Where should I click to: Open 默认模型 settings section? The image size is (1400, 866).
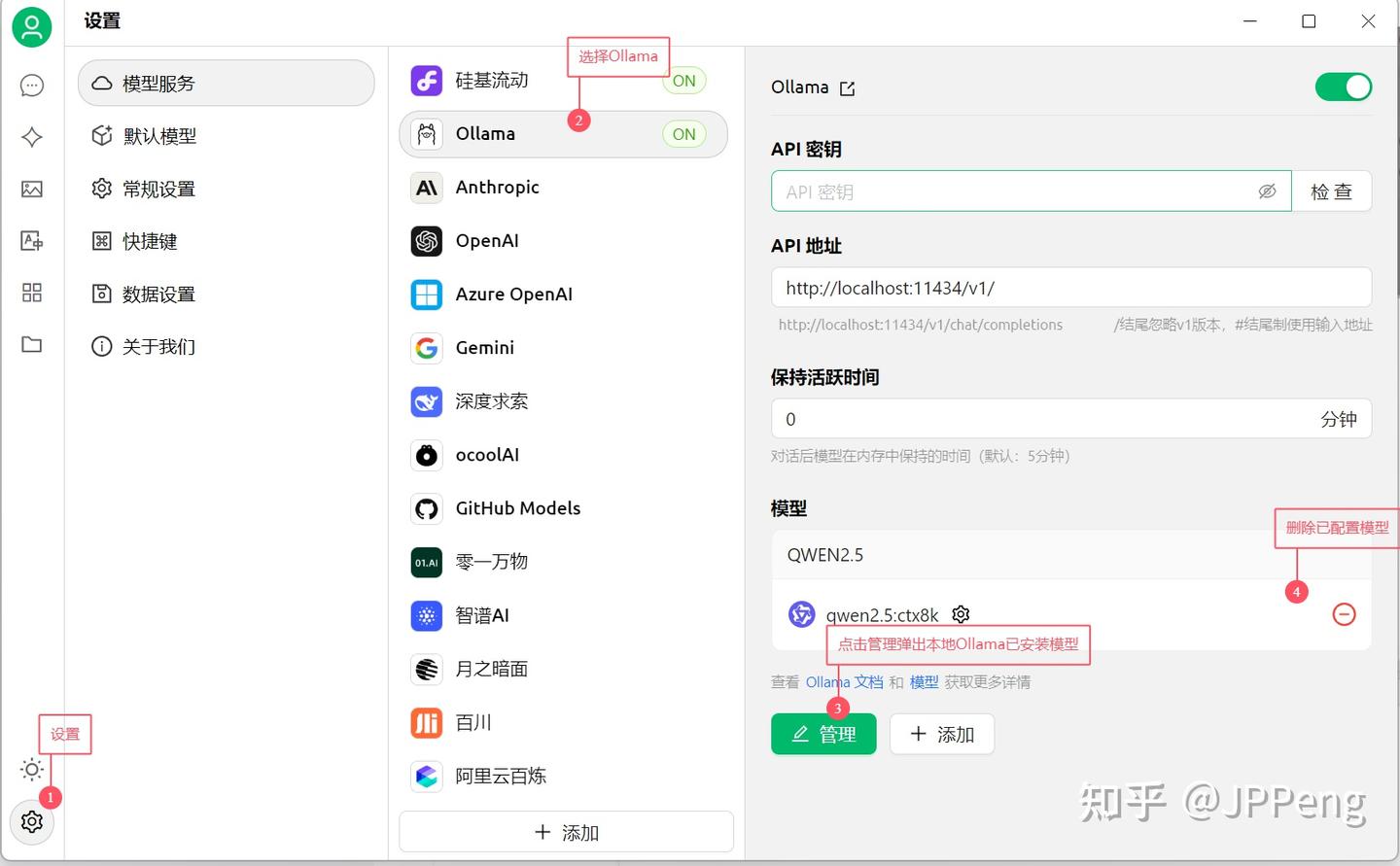(x=227, y=136)
